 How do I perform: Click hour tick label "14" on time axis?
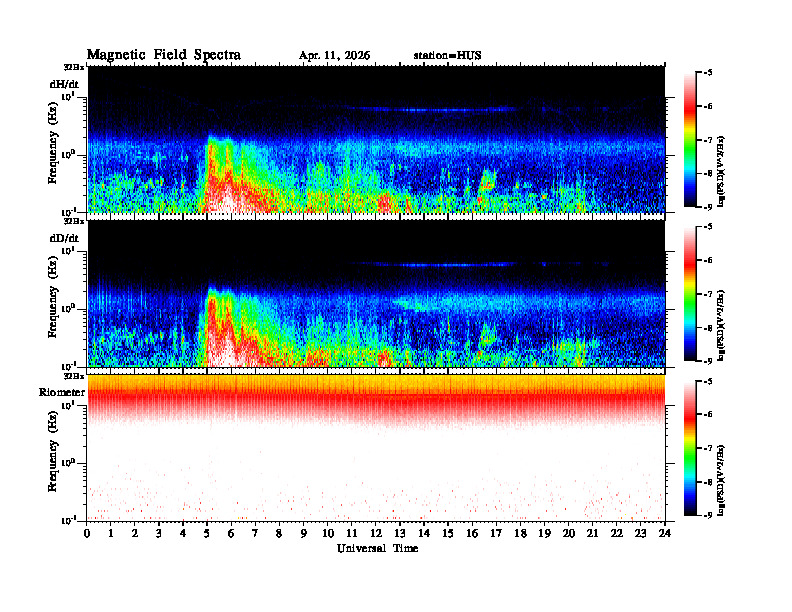[x=424, y=533]
